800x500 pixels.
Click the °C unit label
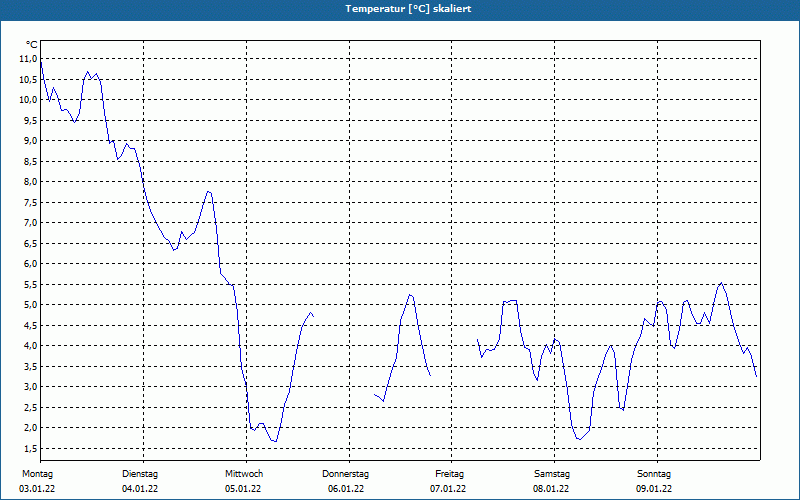coord(31,45)
